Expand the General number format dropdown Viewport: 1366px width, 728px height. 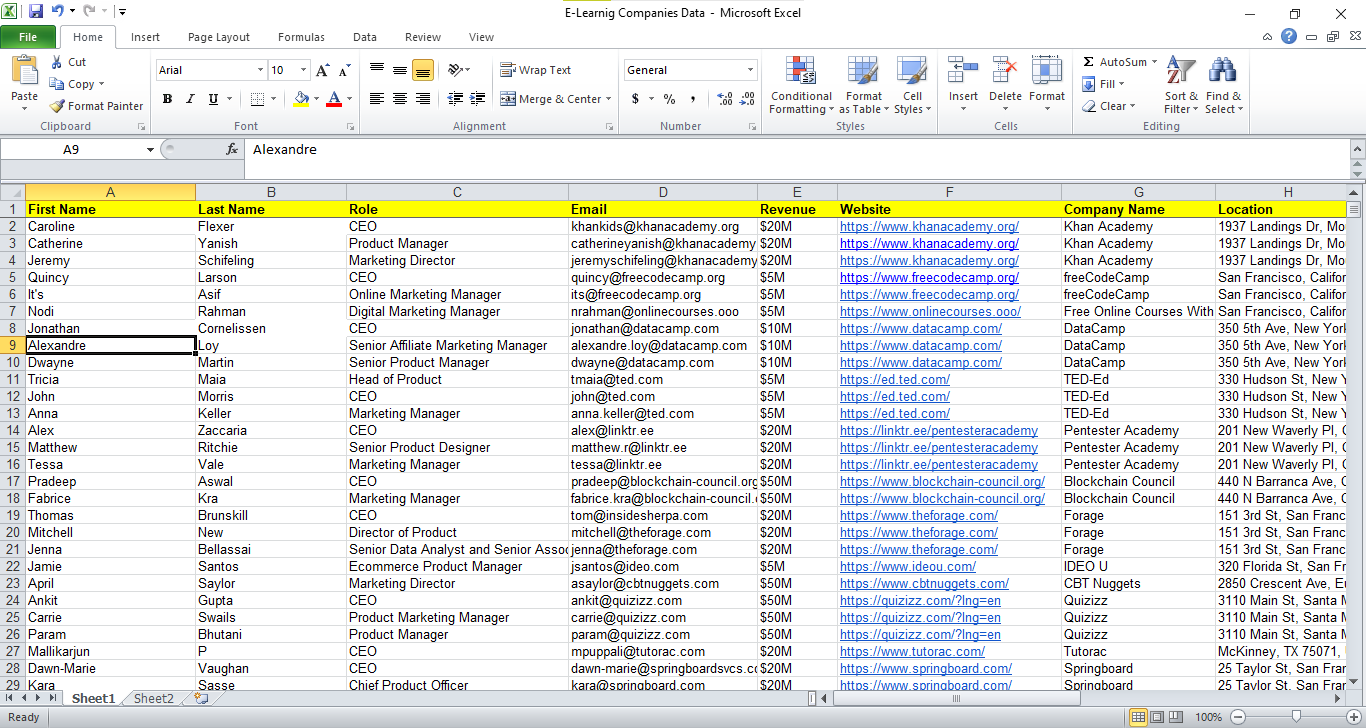(750, 70)
